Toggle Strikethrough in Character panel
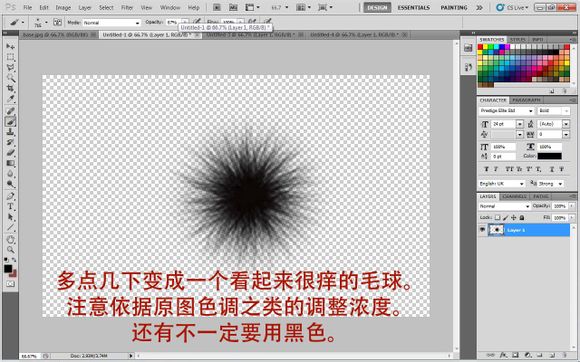This screenshot has width=580, height=362. coord(562,169)
